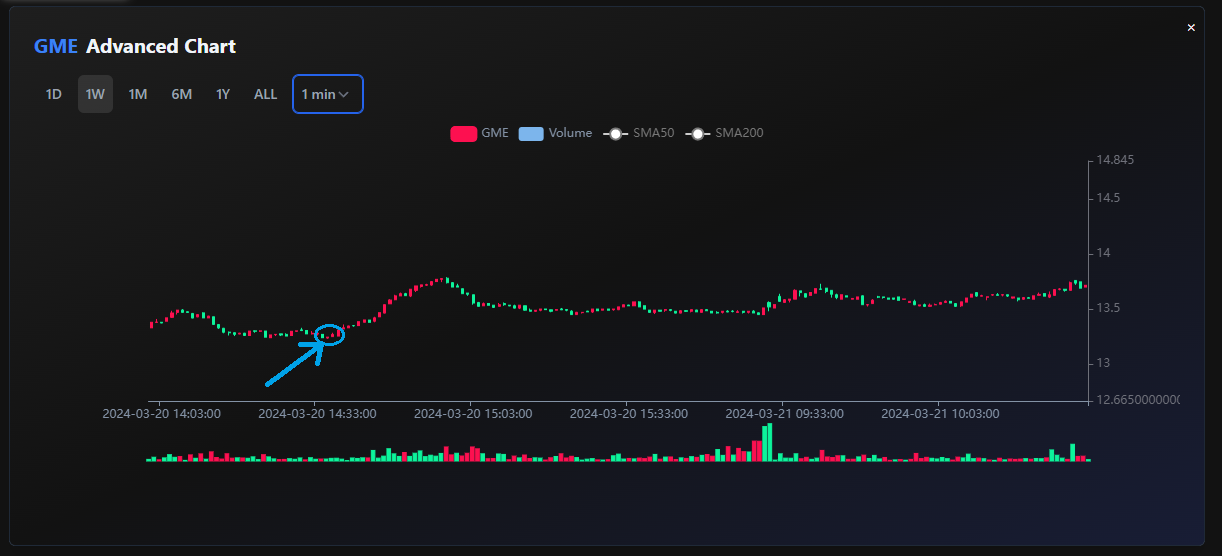
Task: Choose the 1Y time range
Action: (x=223, y=94)
